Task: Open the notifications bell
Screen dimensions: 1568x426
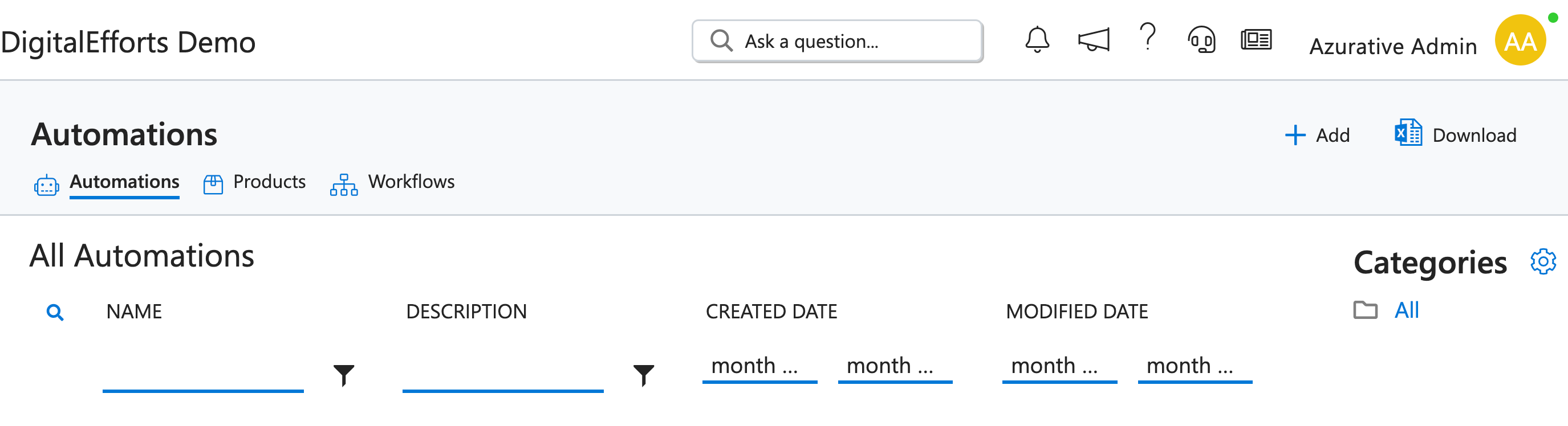Action: [x=1037, y=40]
